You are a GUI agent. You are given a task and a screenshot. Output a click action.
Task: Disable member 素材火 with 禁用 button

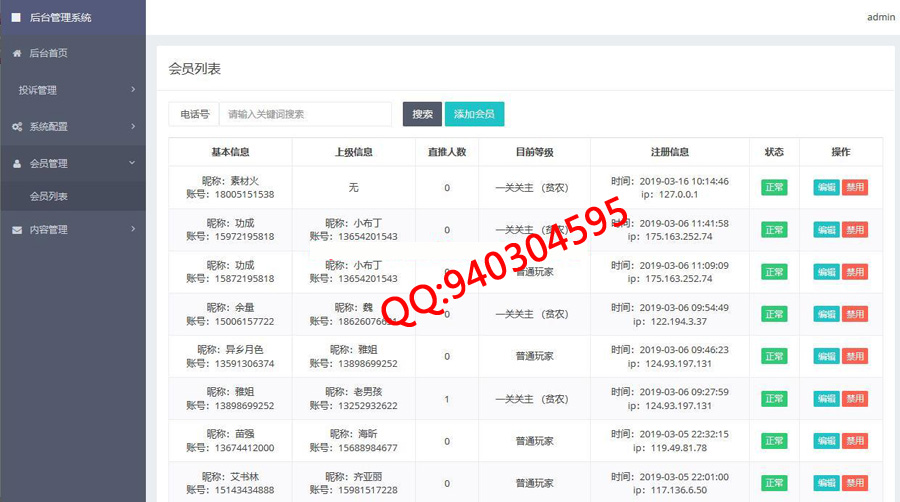pyautogui.click(x=854, y=187)
